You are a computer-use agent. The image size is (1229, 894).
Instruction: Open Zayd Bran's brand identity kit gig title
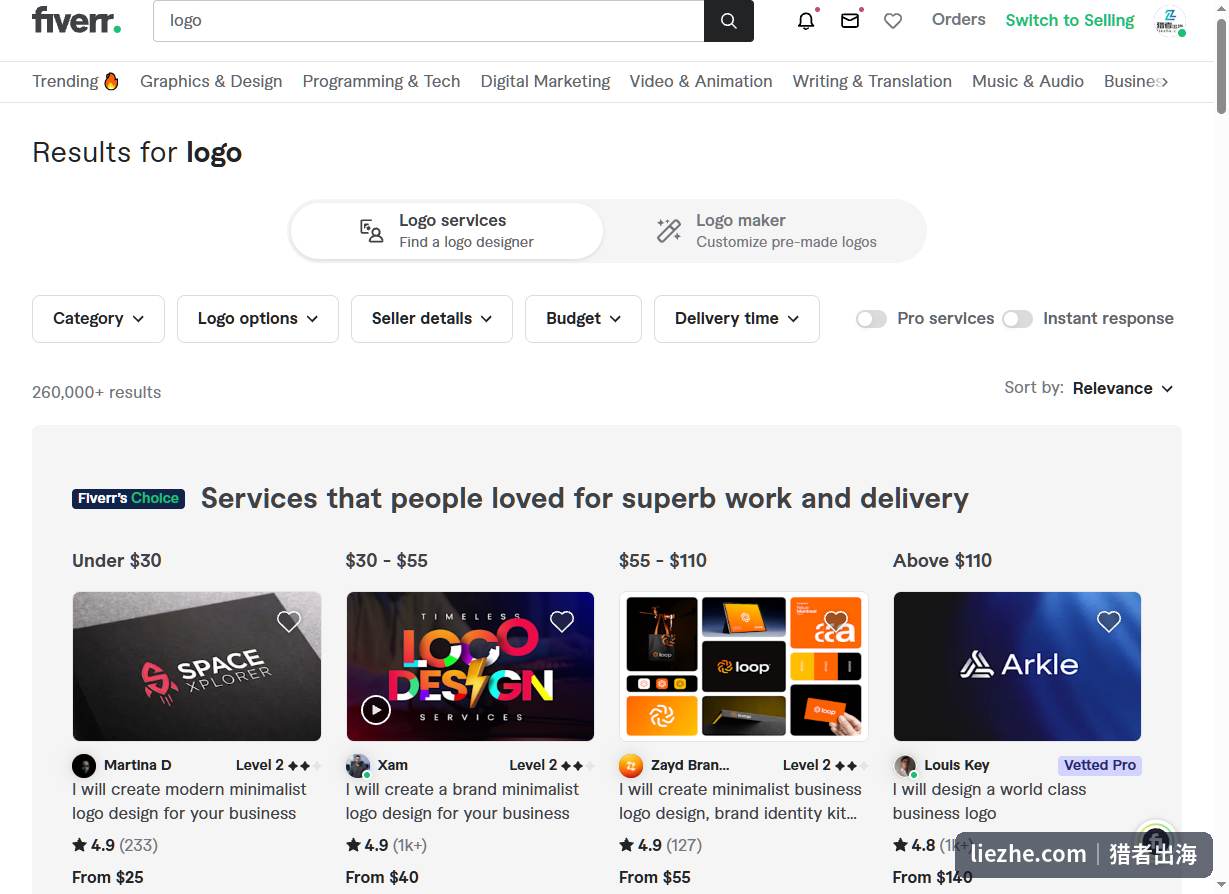tap(740, 801)
